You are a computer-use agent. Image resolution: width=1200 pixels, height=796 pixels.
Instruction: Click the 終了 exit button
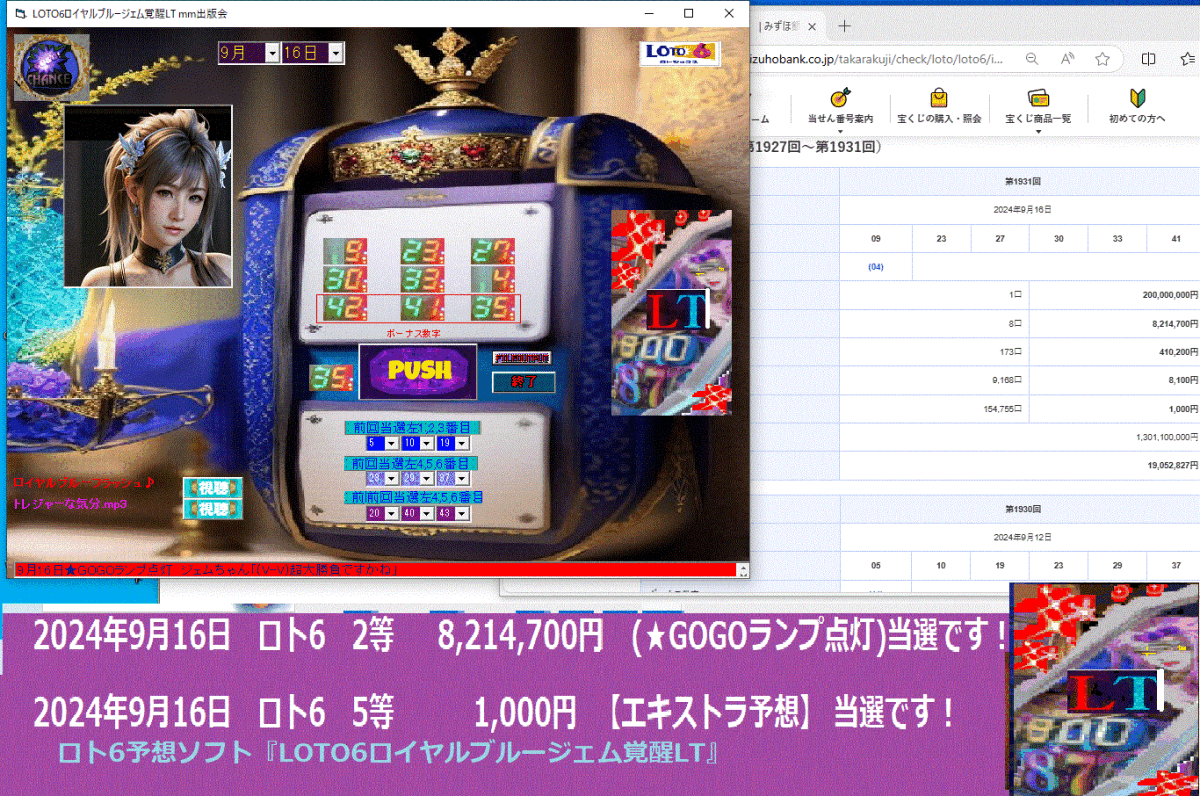[x=524, y=381]
